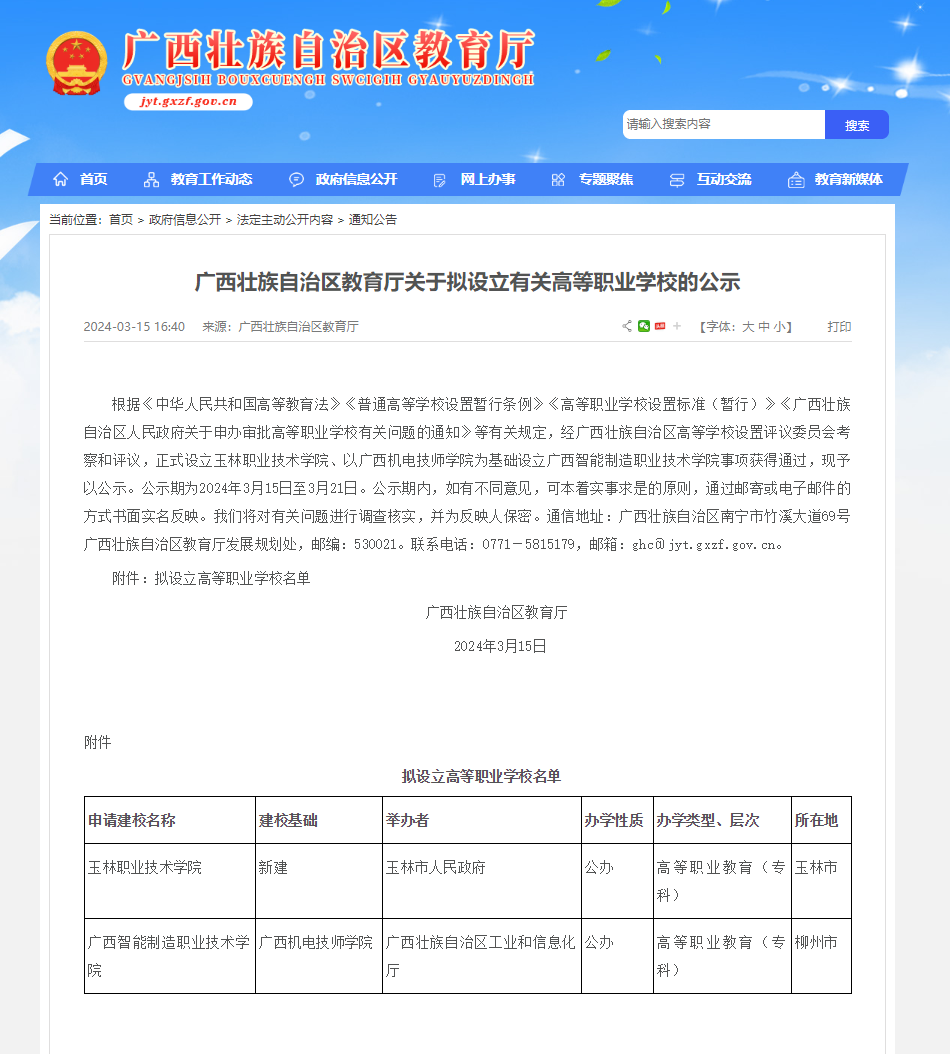Focus the 请输入搜索内容 search field

pyautogui.click(x=723, y=125)
